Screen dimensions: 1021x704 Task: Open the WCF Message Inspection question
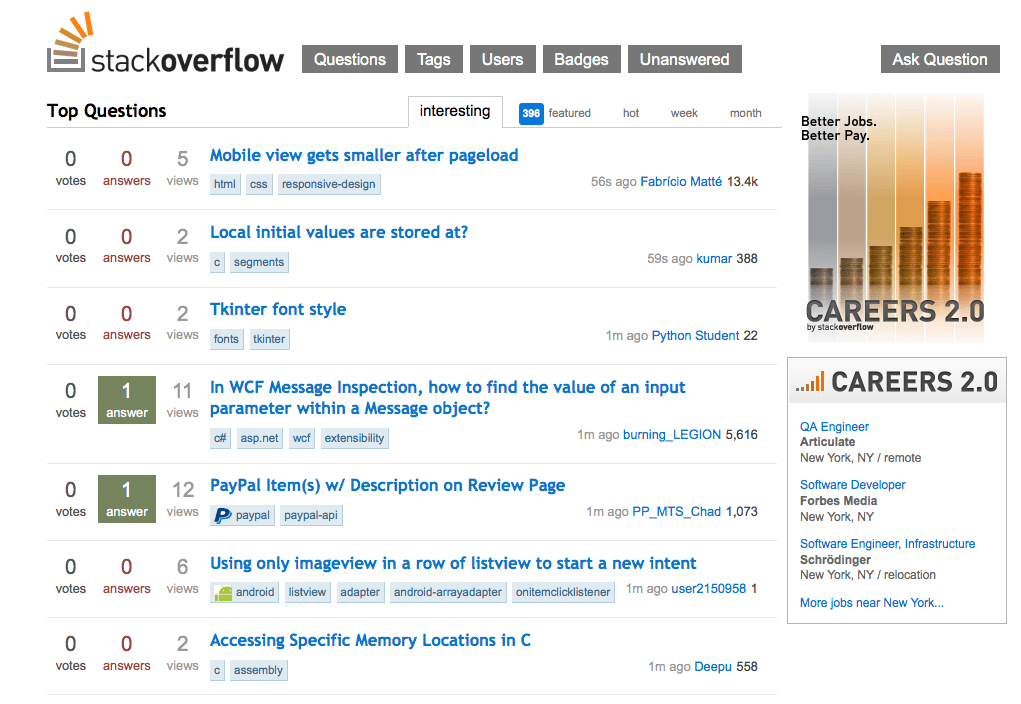pyautogui.click(x=447, y=398)
